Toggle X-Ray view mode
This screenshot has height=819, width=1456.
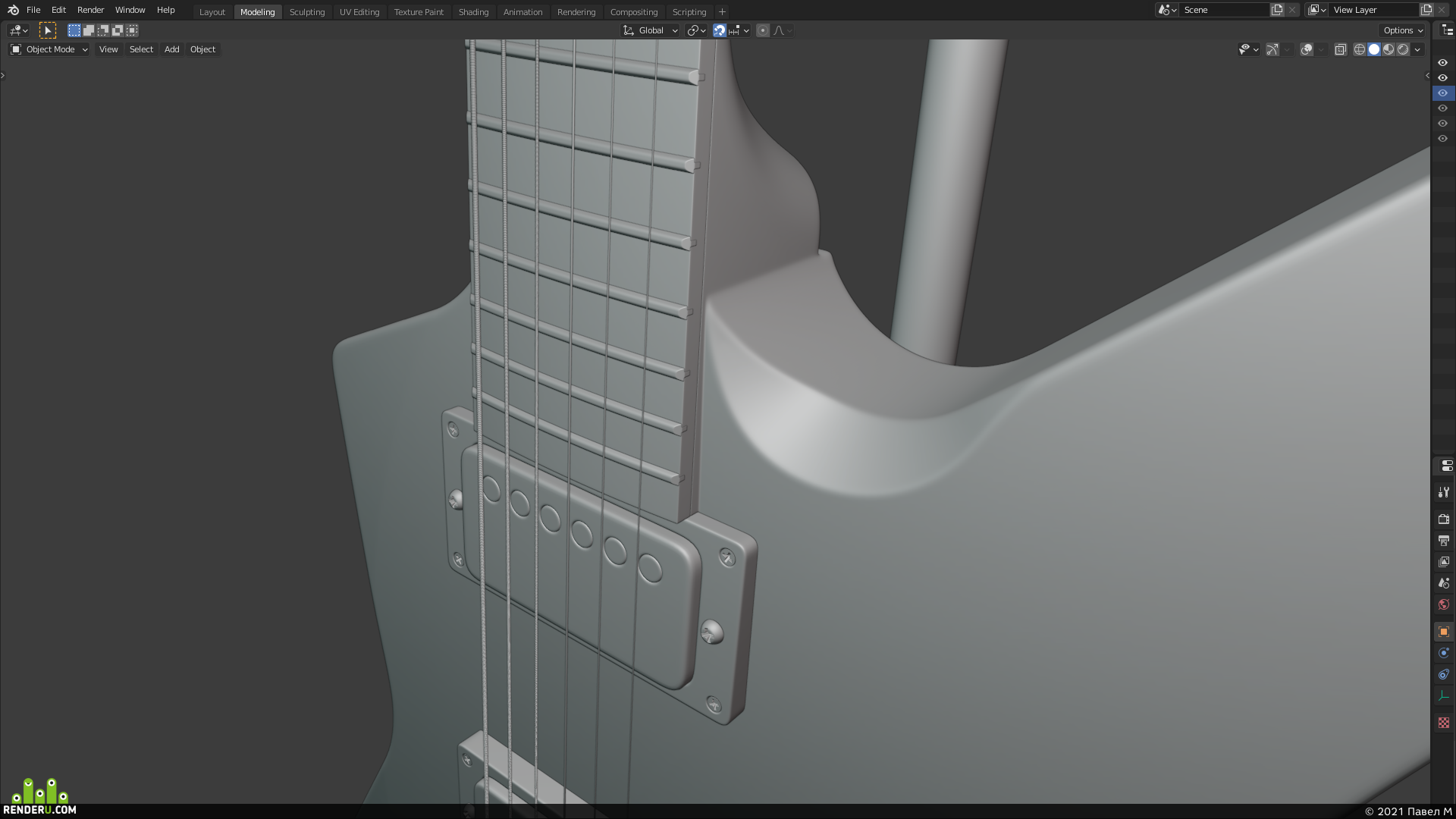pyautogui.click(x=1340, y=49)
